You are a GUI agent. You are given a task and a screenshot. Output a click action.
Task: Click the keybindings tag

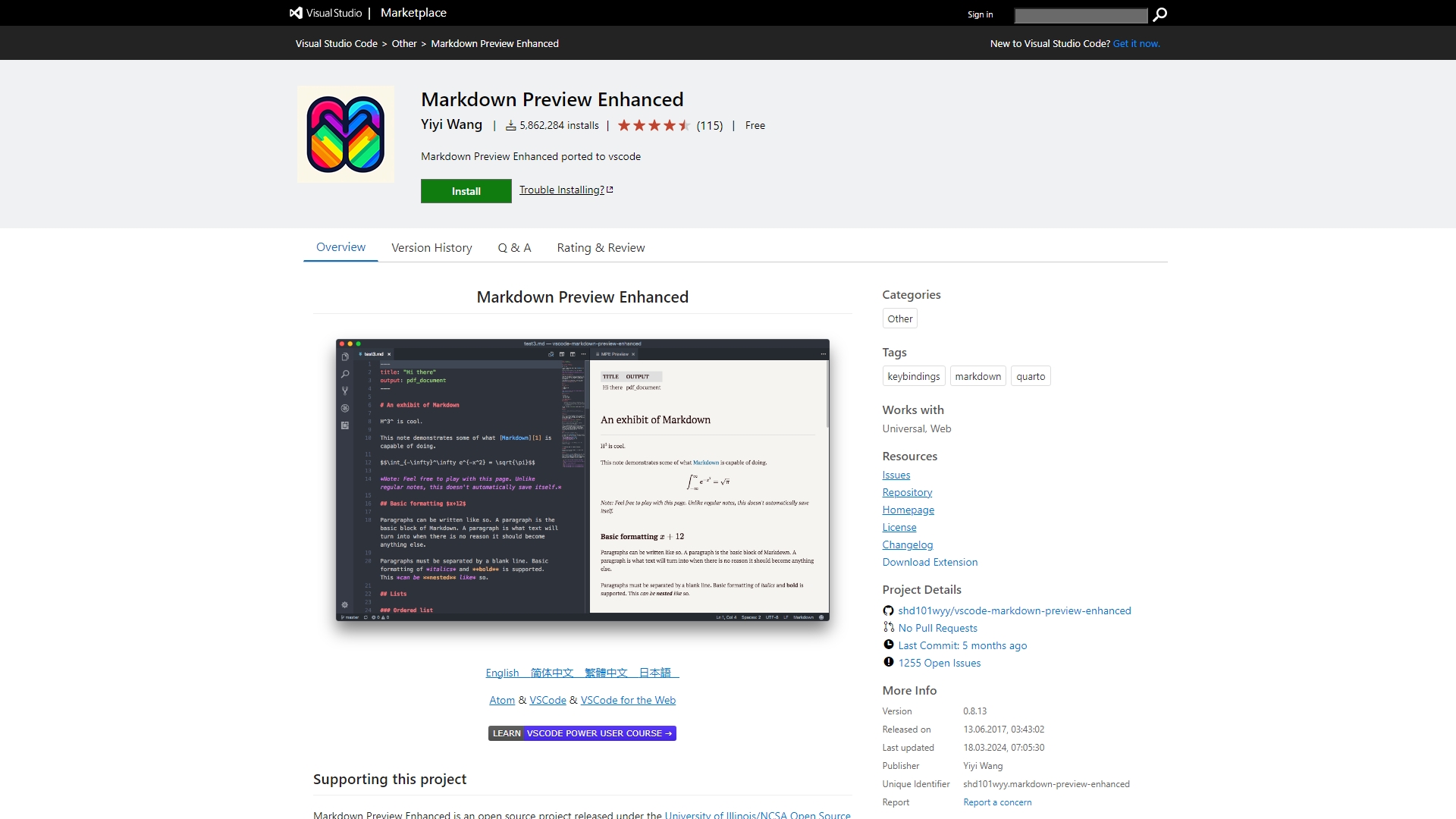(x=913, y=377)
